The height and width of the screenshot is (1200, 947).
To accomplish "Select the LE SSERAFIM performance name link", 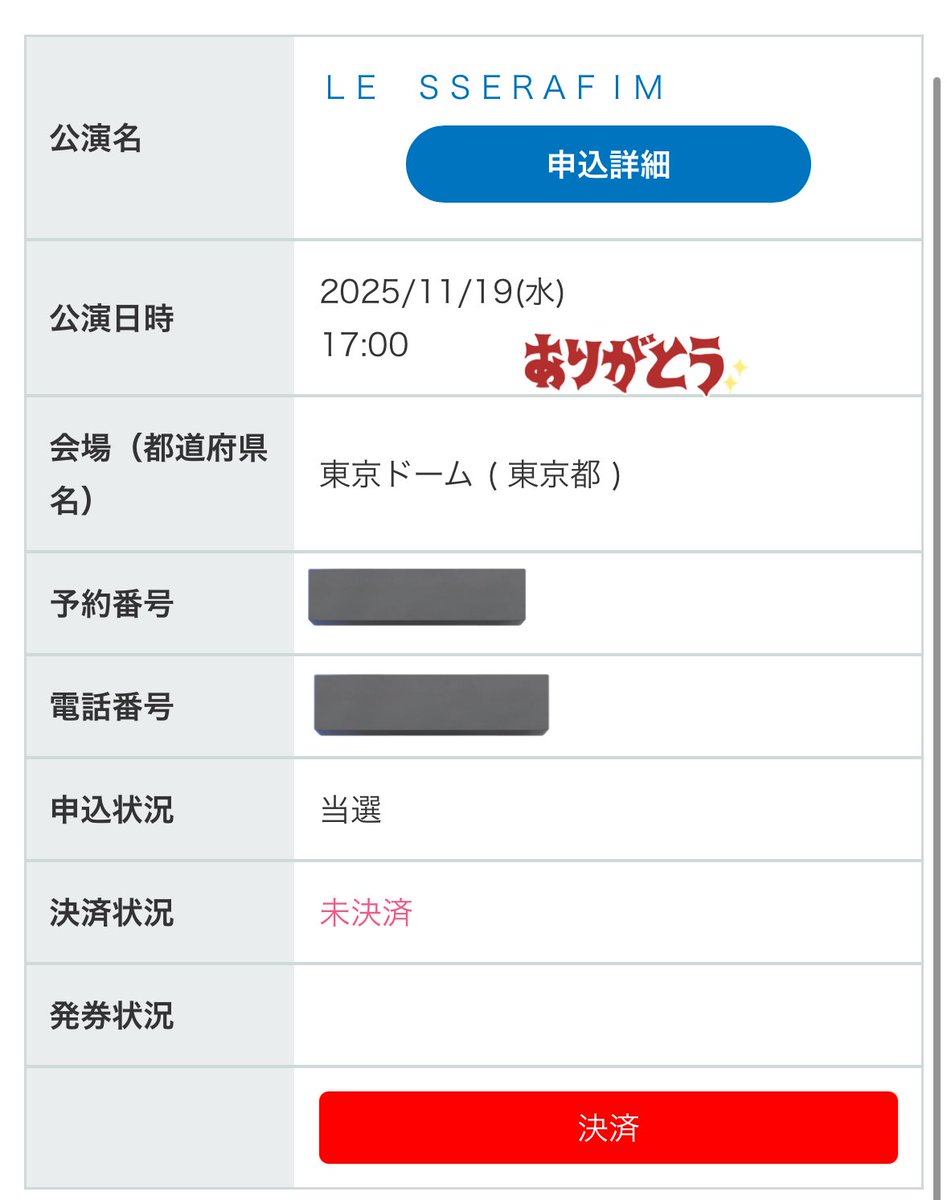I will [x=495, y=88].
